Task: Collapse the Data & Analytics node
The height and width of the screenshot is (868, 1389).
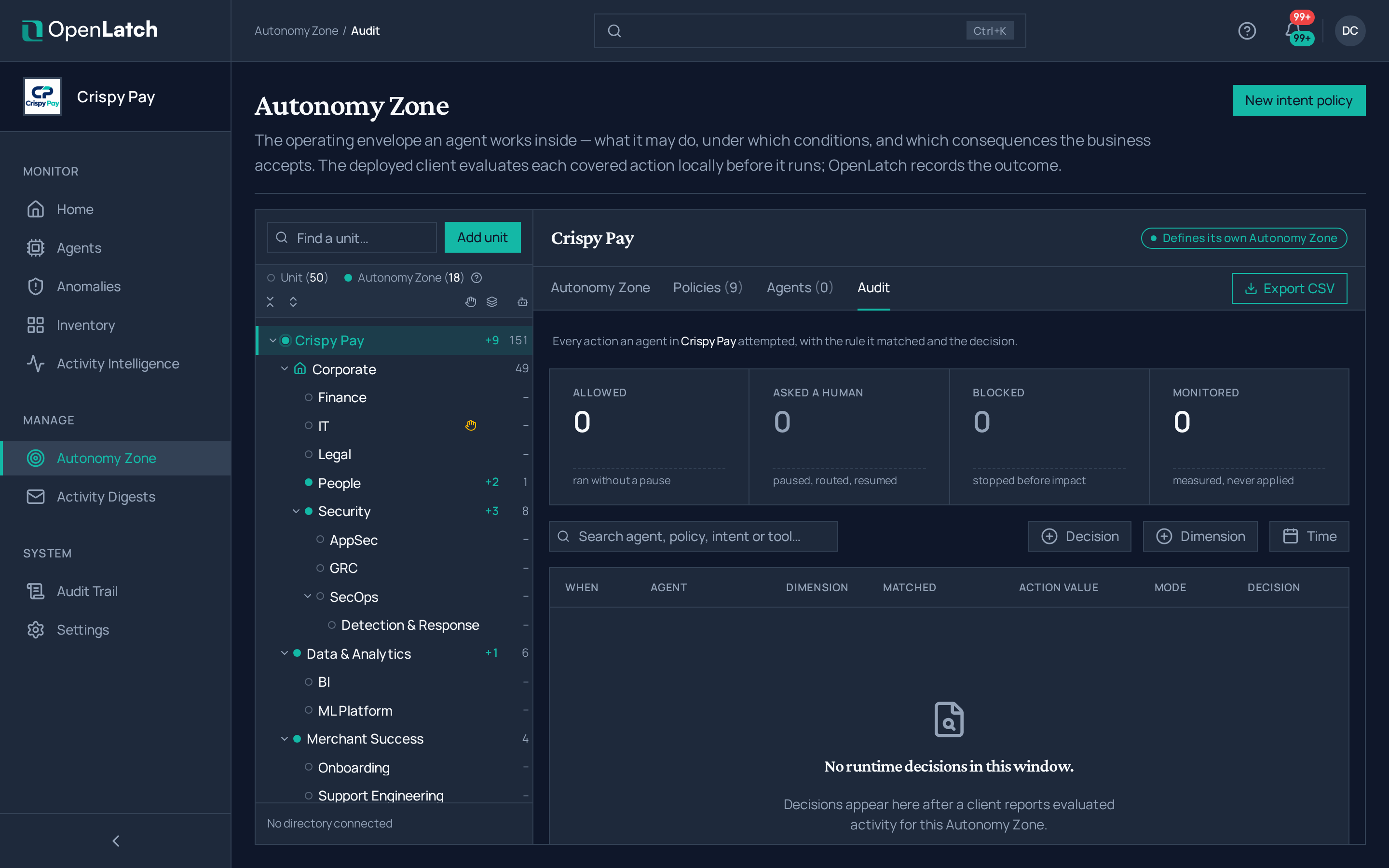Action: [284, 653]
